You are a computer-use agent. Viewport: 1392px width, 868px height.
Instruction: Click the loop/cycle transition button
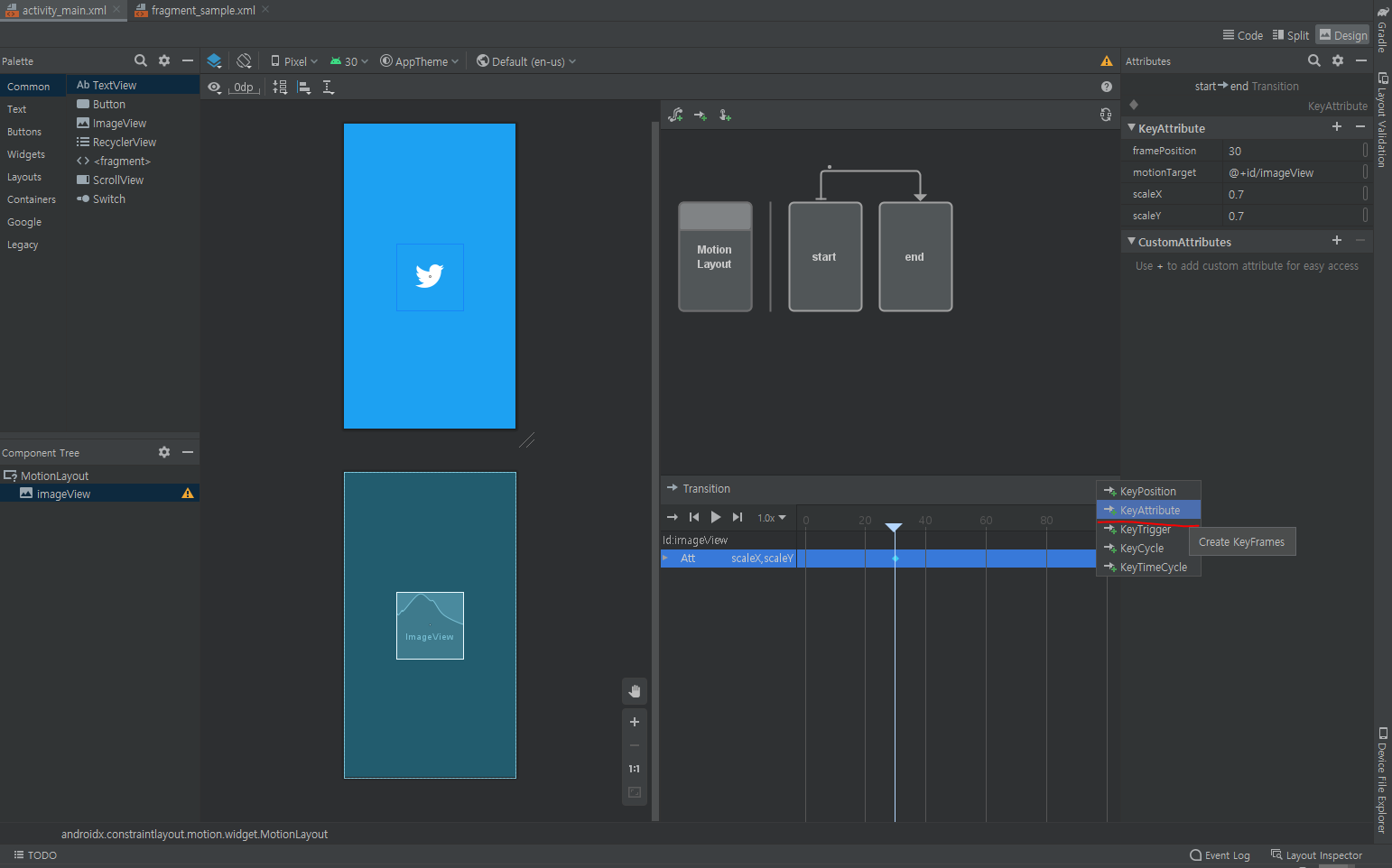point(673,517)
